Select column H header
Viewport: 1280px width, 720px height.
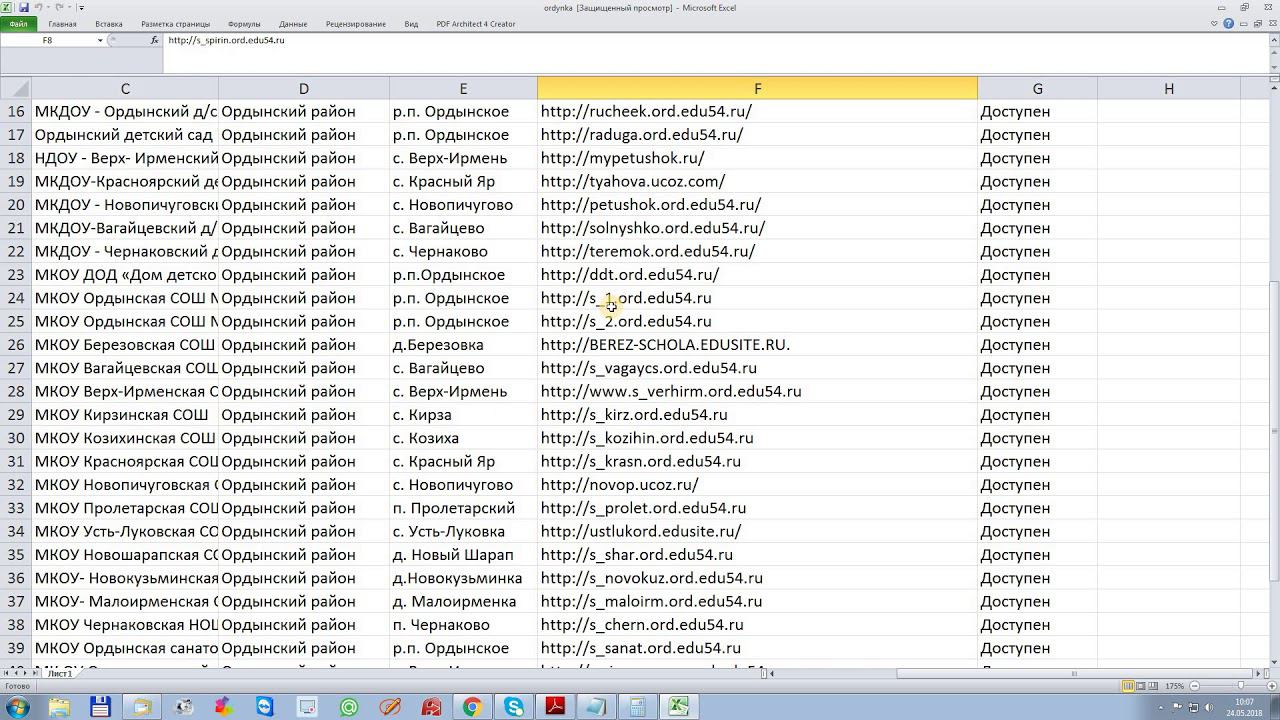coord(1168,88)
